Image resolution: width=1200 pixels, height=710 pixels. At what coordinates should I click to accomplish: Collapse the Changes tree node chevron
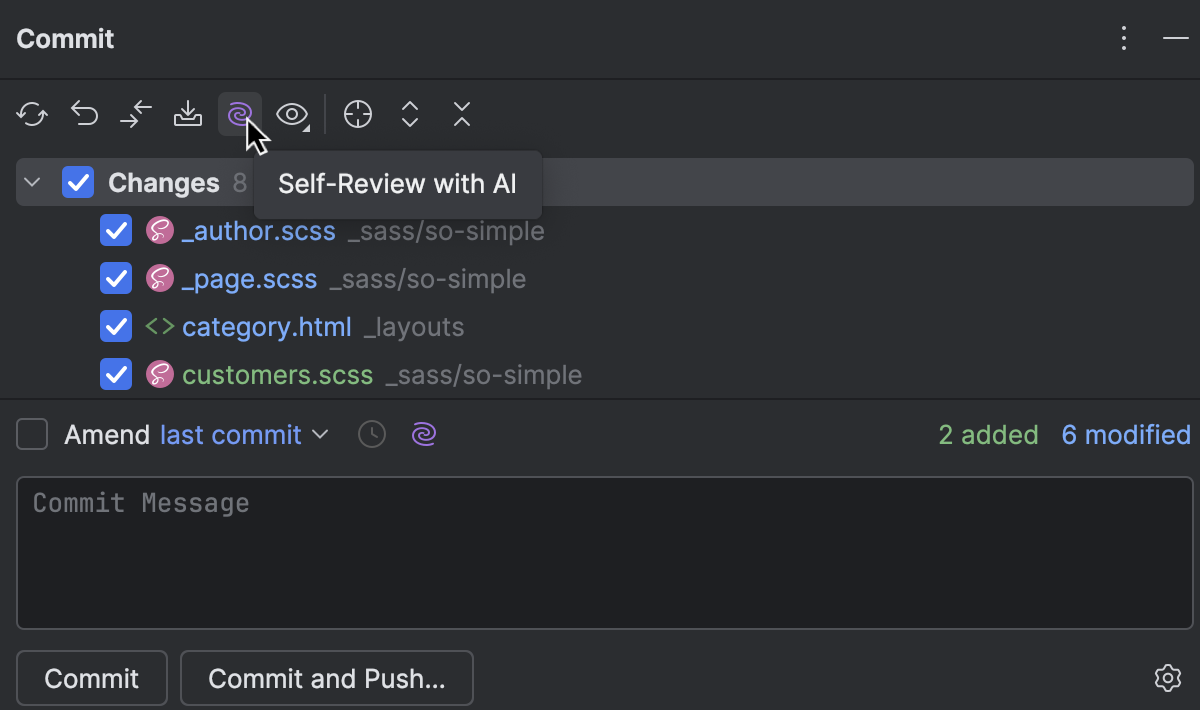[32, 183]
